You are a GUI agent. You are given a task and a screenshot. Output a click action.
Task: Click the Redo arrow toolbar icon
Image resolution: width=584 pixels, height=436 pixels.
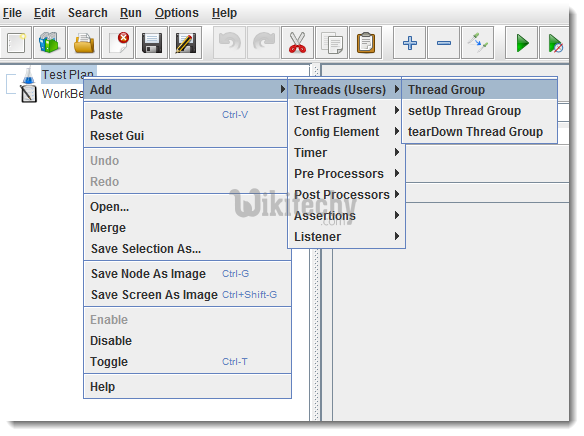tap(263, 43)
